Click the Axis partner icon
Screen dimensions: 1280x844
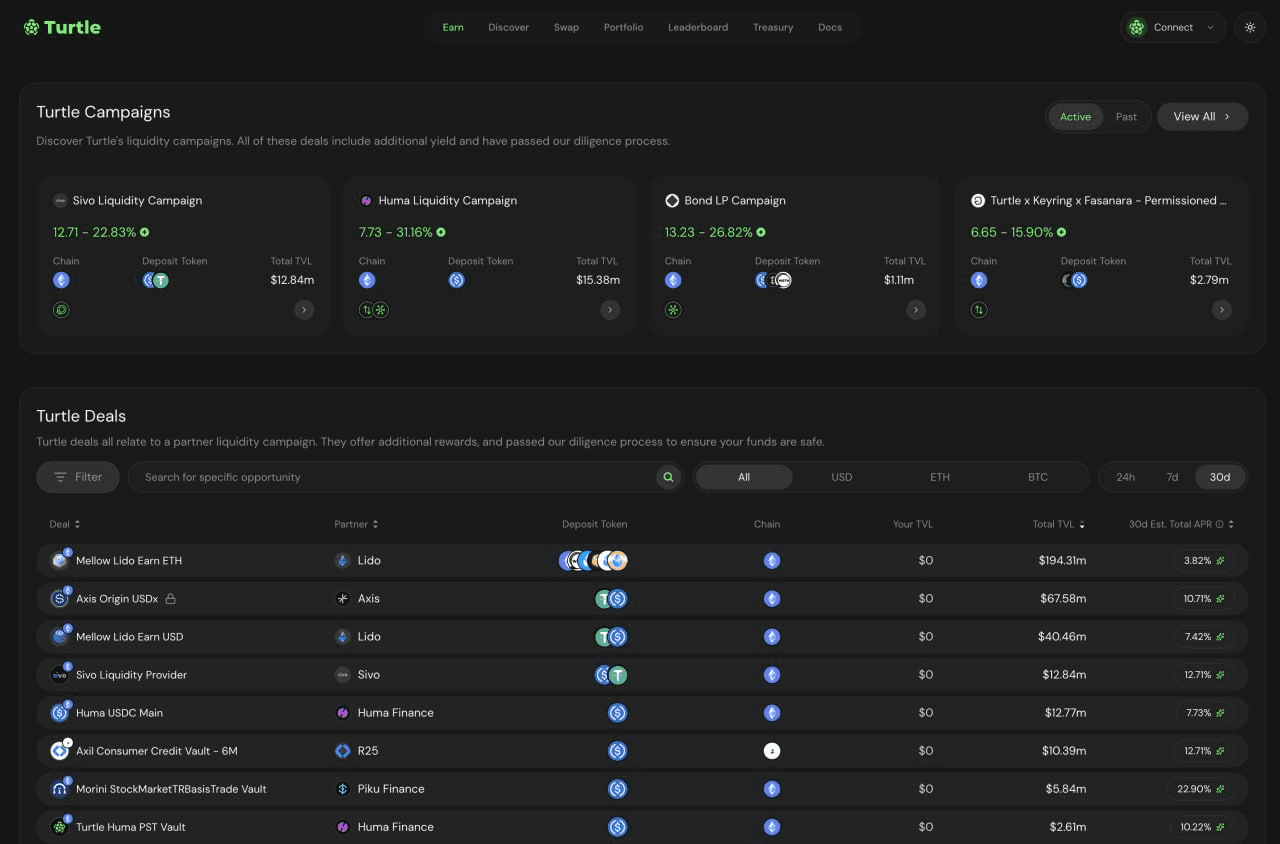(343, 599)
